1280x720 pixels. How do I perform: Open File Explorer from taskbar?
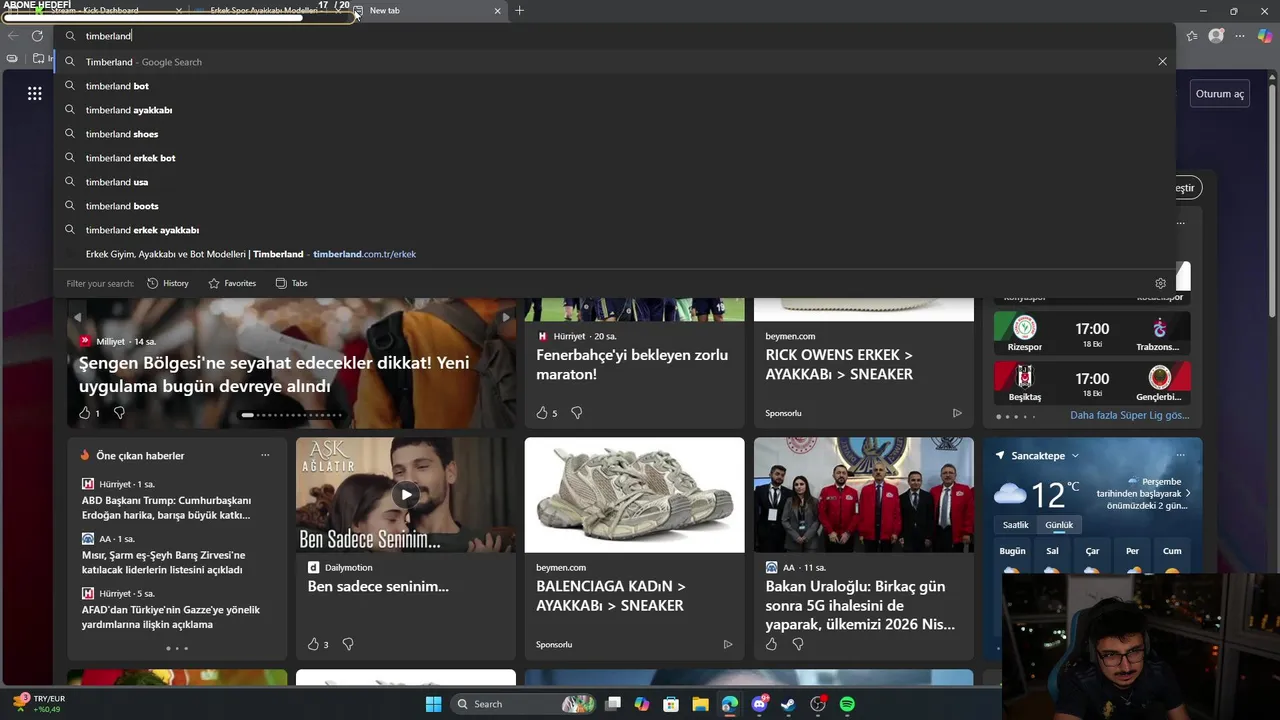(x=700, y=704)
